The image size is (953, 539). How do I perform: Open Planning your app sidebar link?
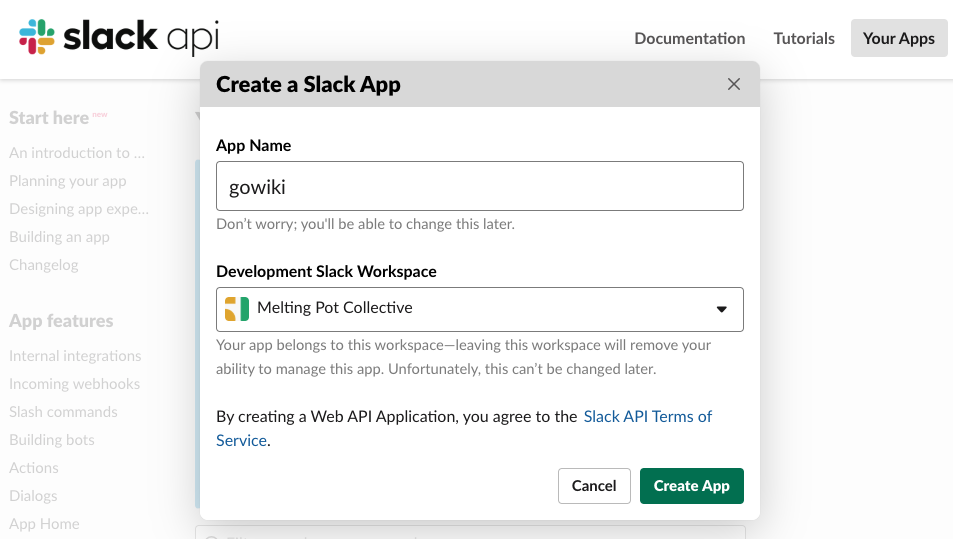[x=67, y=181]
